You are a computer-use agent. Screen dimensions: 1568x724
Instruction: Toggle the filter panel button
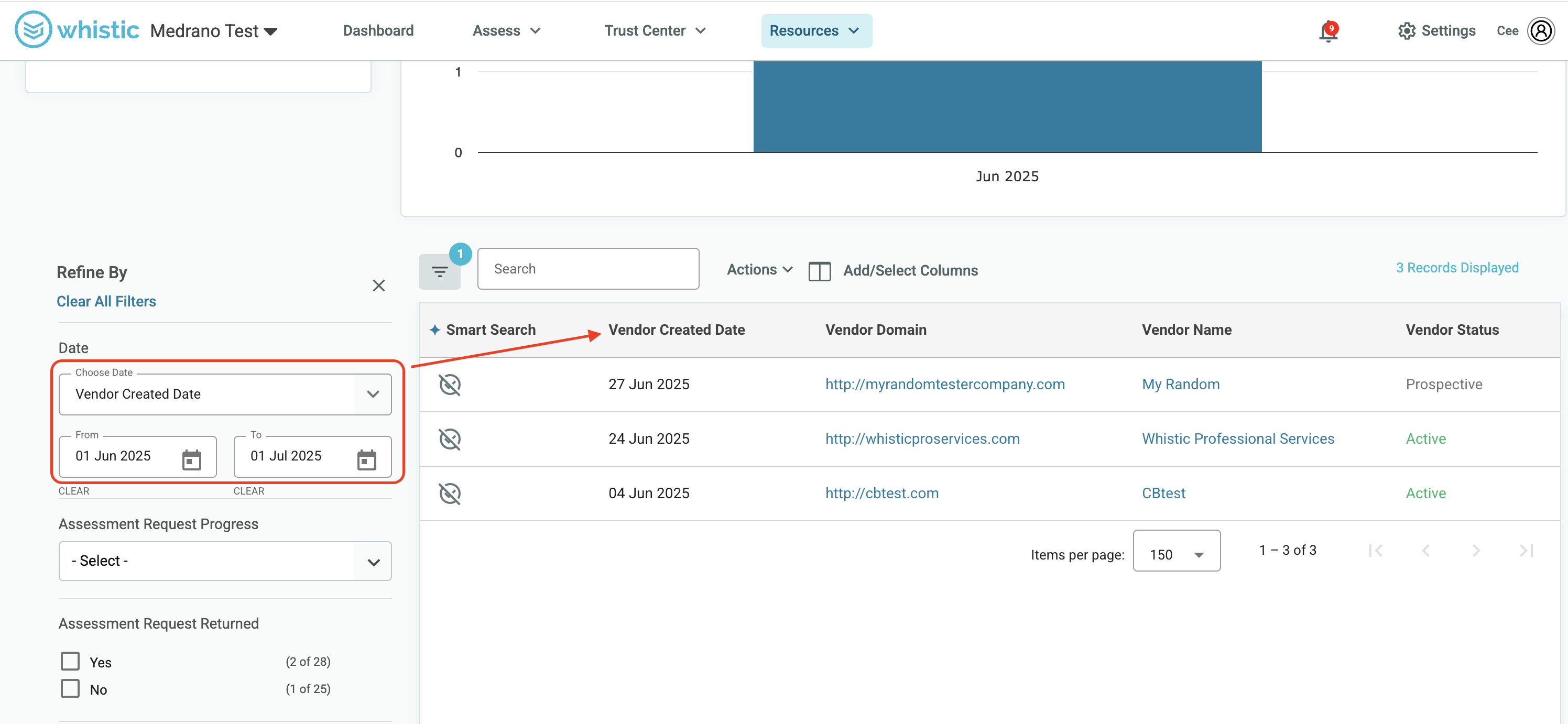tap(440, 271)
